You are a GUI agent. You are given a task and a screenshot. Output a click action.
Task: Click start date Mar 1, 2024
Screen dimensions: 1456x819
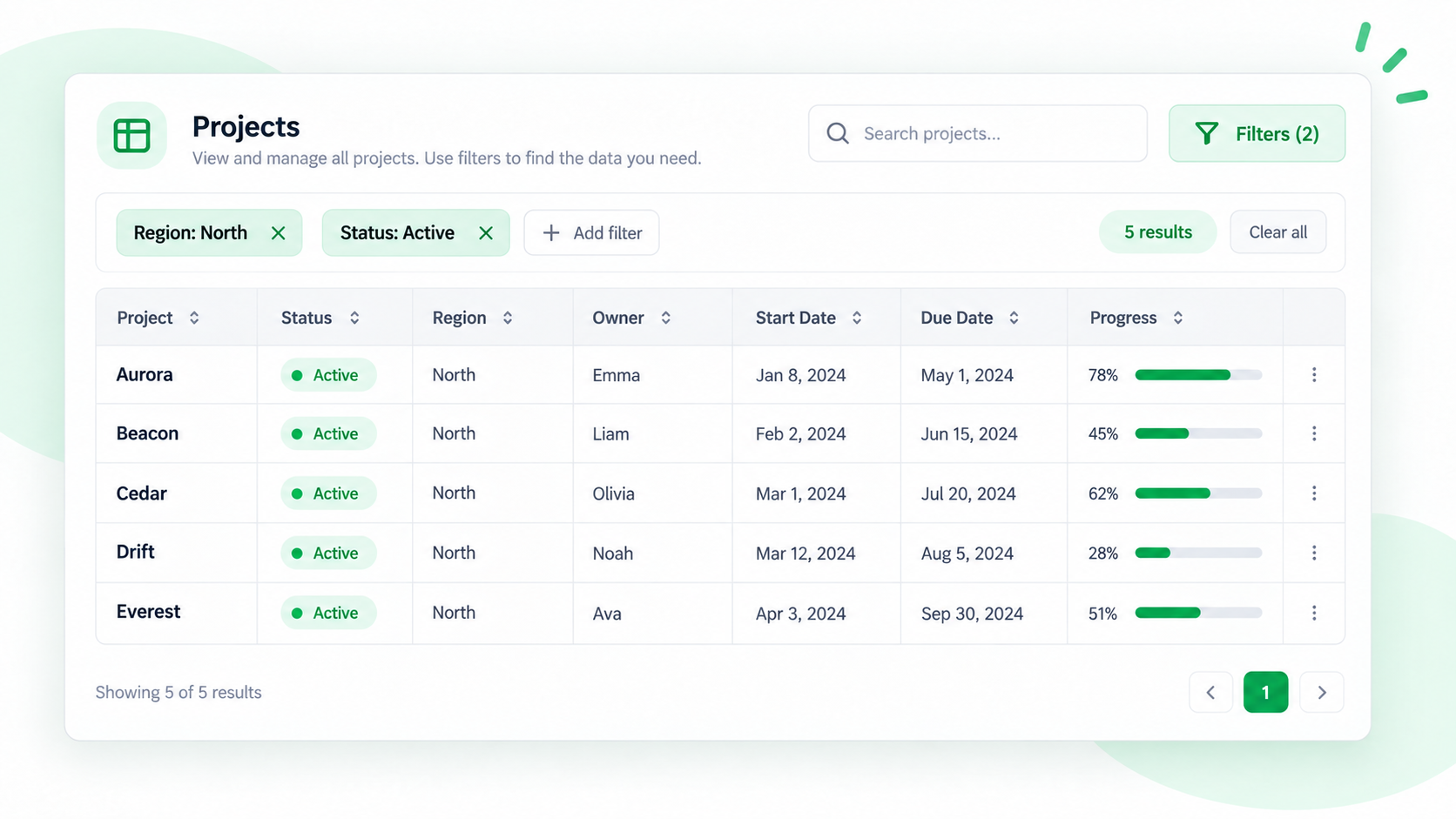(x=800, y=493)
